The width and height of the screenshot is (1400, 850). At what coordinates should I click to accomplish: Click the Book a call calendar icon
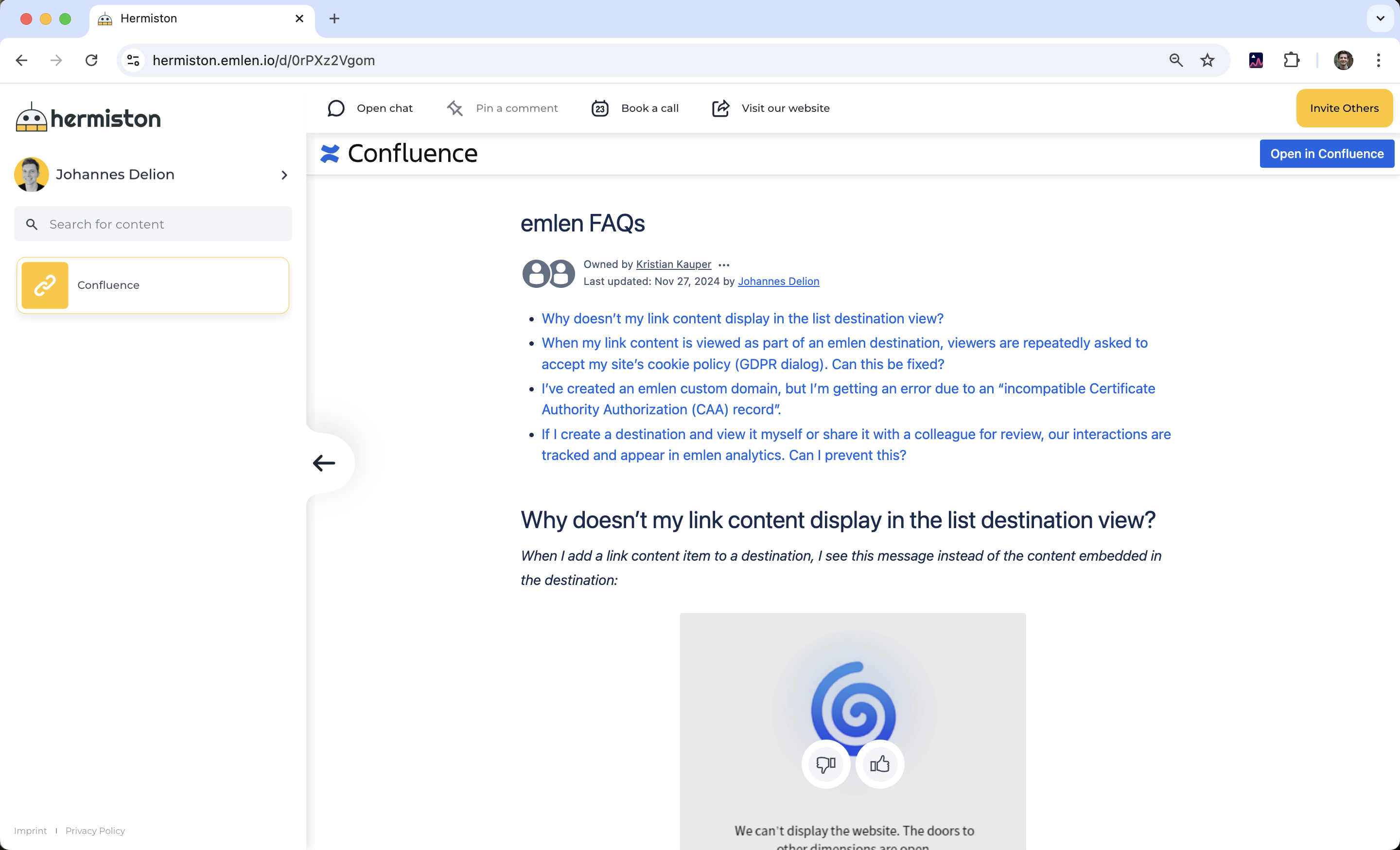pyautogui.click(x=600, y=108)
